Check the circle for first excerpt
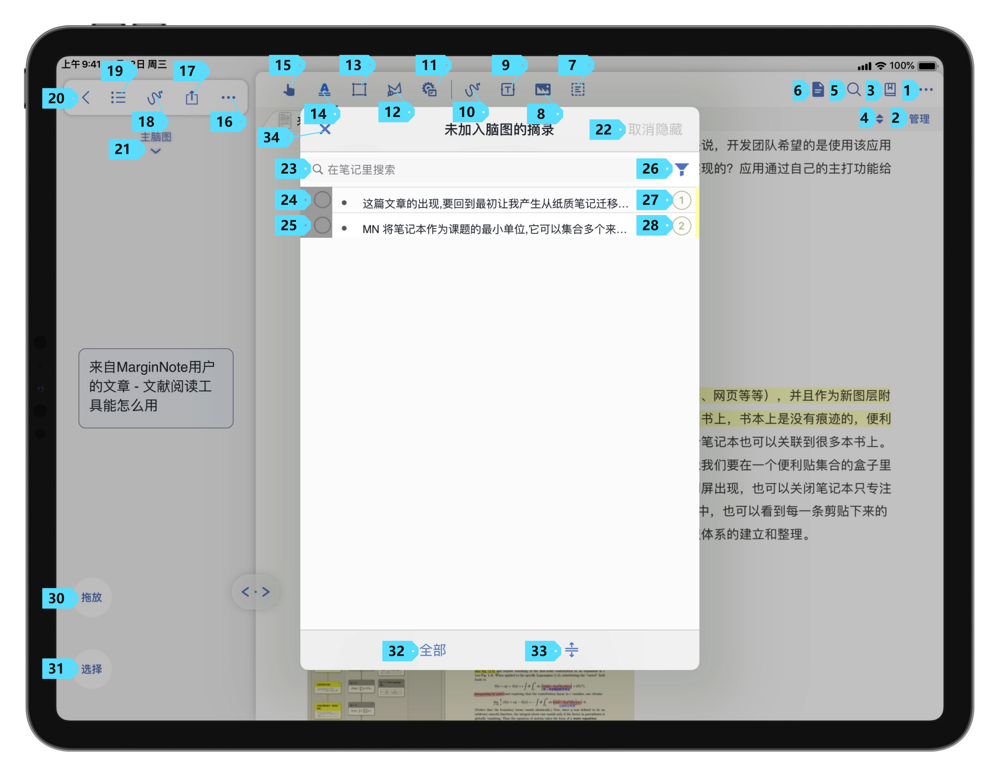This screenshot has height=777, width=1000. [x=322, y=201]
